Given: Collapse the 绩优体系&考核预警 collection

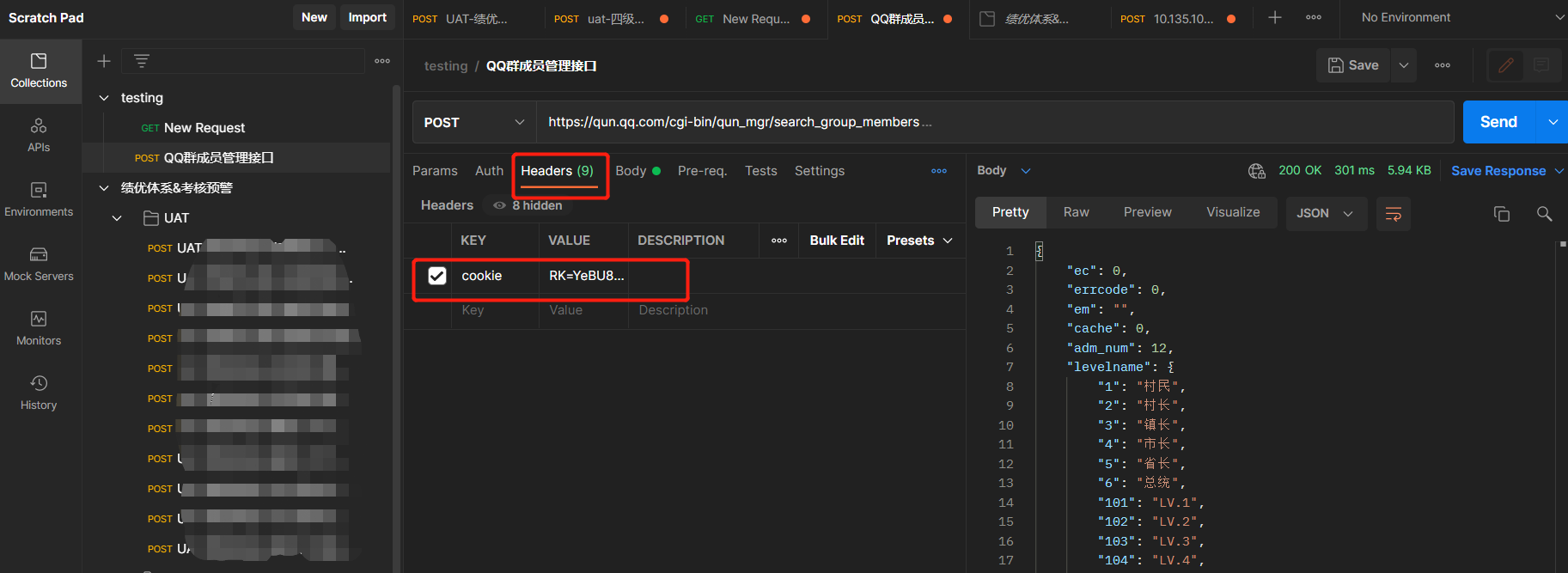Looking at the screenshot, I should click(x=104, y=188).
